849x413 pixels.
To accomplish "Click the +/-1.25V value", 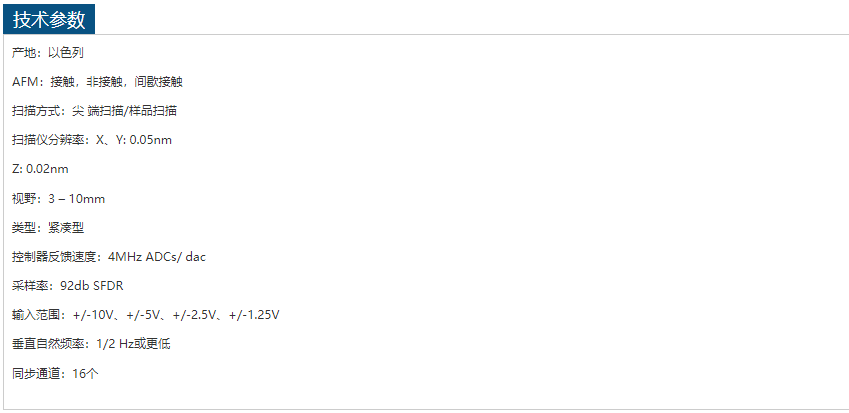I will (254, 316).
